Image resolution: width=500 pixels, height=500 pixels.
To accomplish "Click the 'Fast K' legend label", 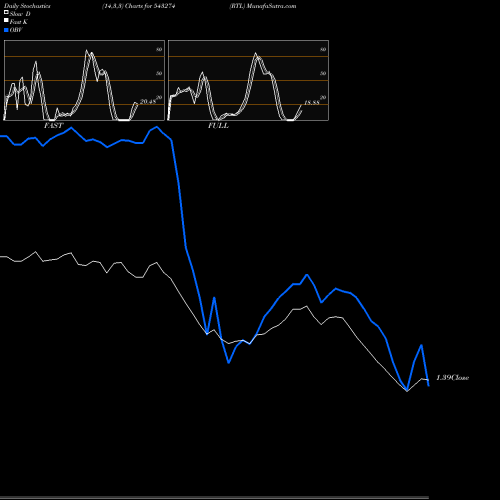I will [x=18, y=22].
